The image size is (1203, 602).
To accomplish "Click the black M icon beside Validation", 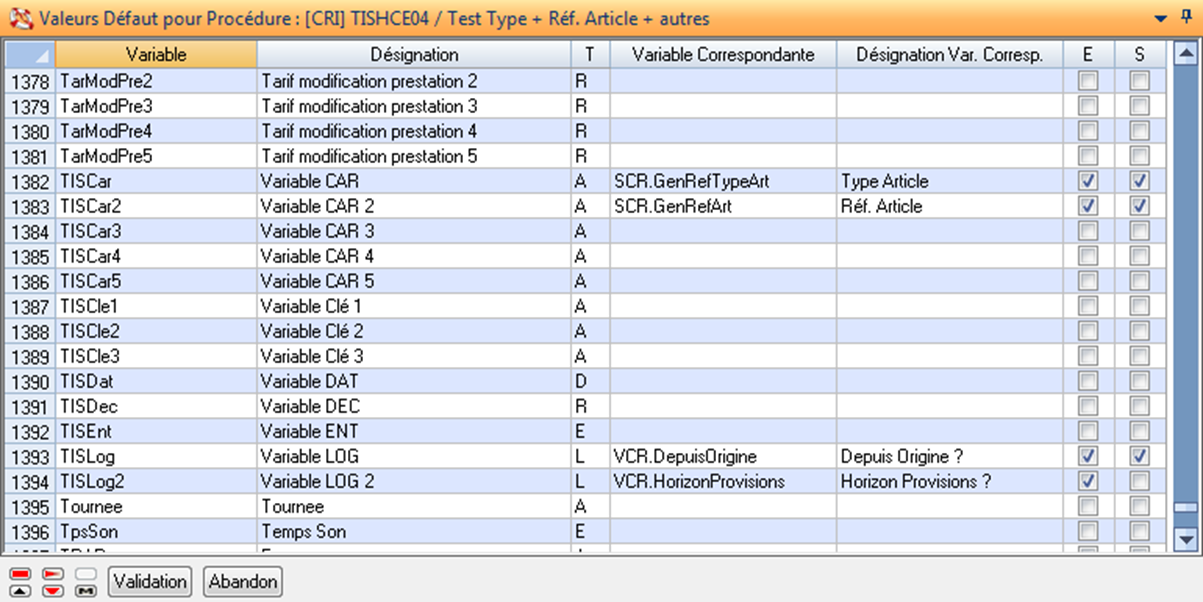I will (x=86, y=590).
